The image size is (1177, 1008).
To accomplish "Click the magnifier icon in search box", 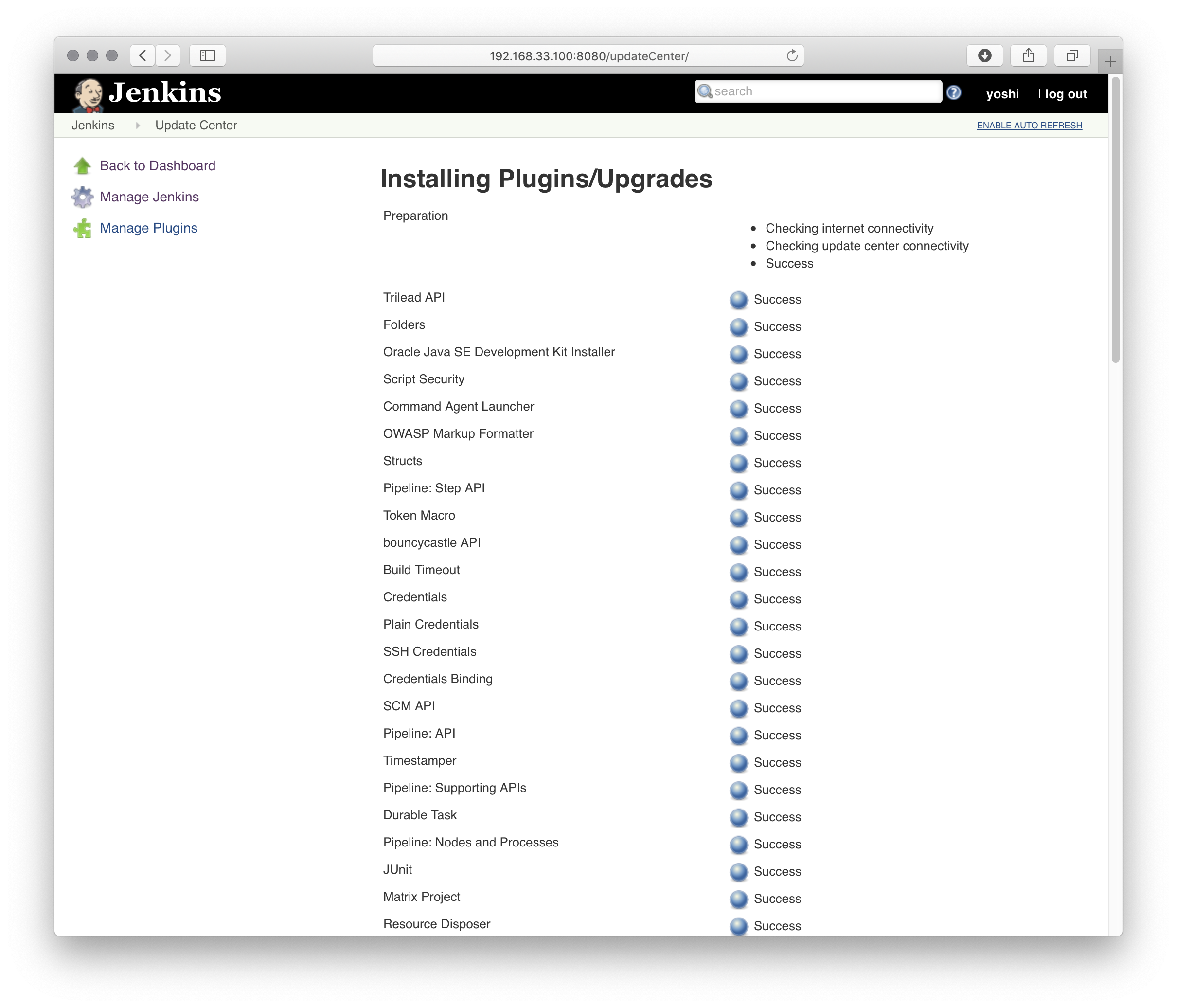I will coord(705,91).
